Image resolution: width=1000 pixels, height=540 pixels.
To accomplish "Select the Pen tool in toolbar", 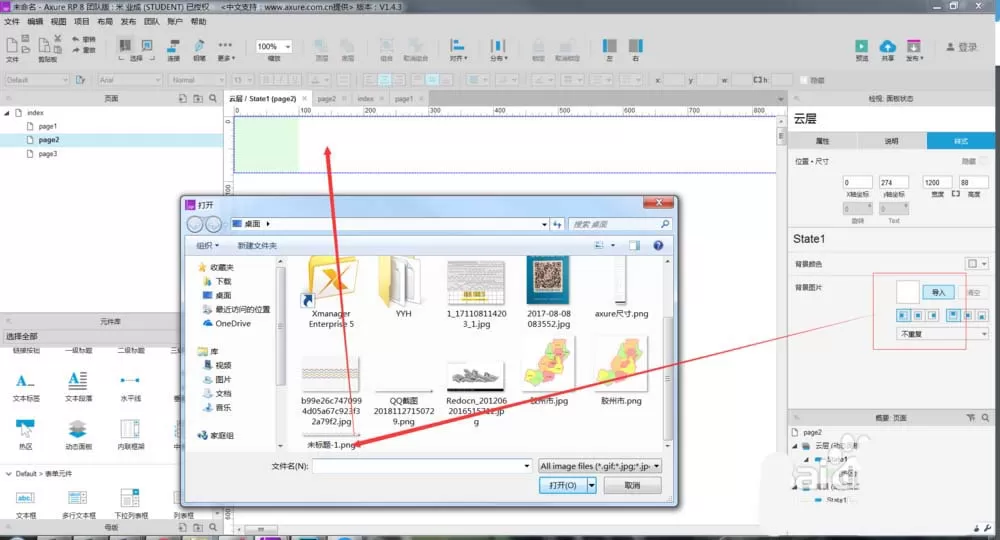I will point(199,46).
